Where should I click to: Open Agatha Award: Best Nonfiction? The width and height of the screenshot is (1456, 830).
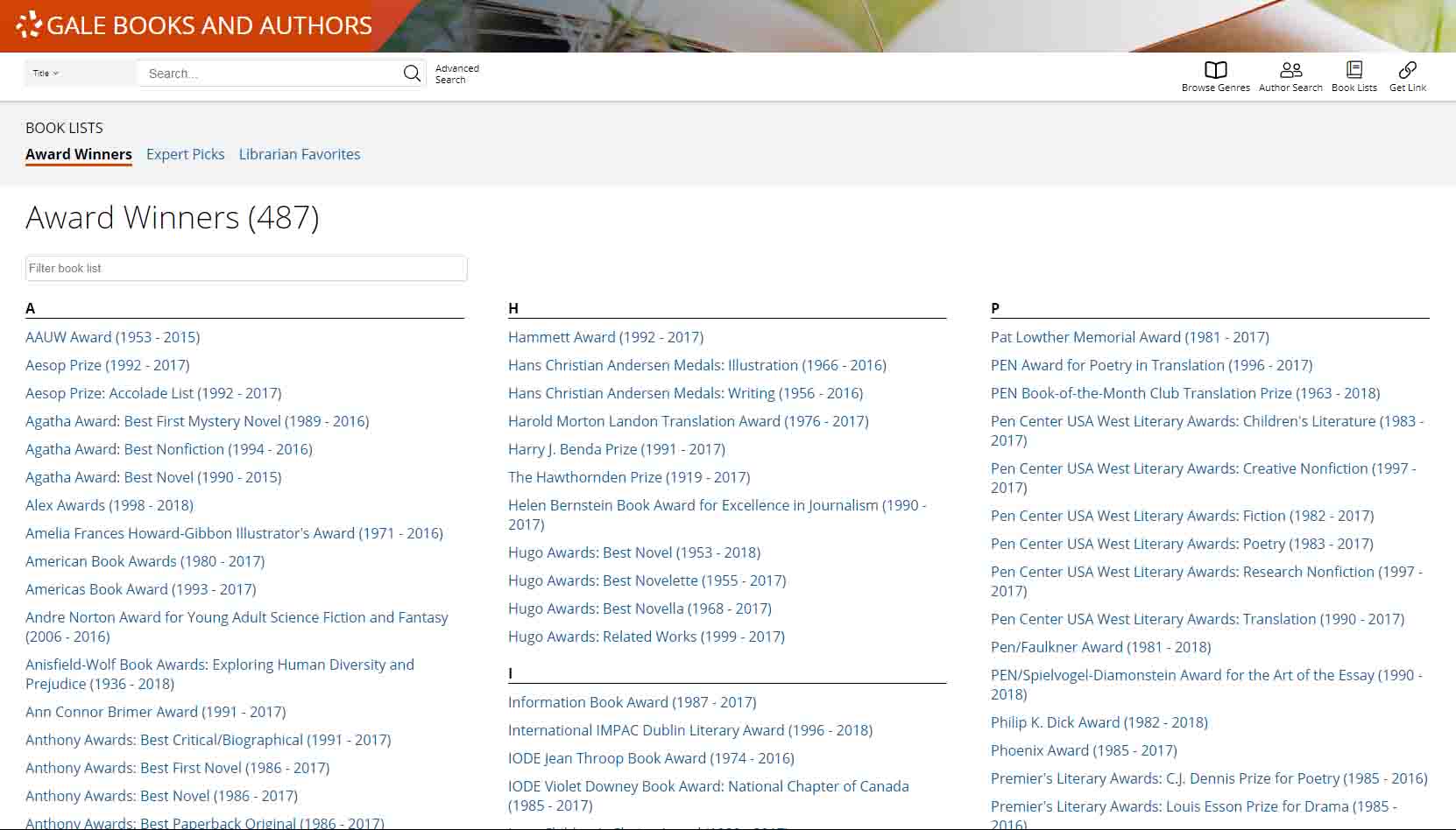coord(169,449)
